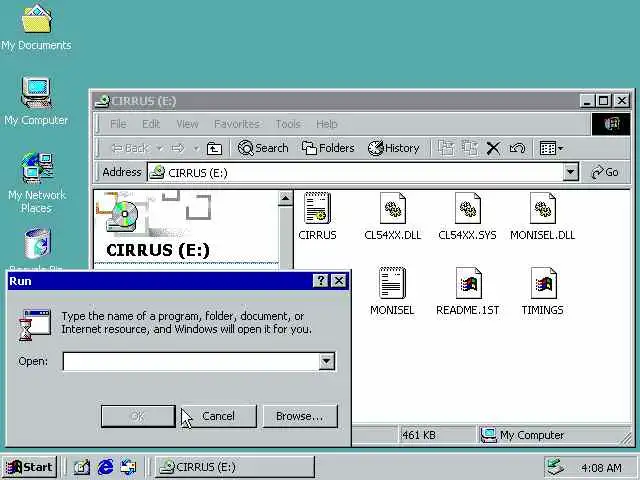Viewport: 640px width, 480px height.
Task: Click the CIRRUS (E:) taskbar button
Action: (x=235, y=467)
